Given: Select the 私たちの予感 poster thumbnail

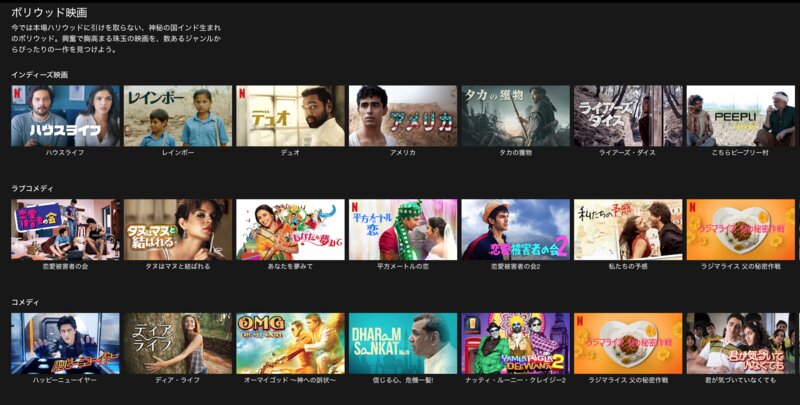Looking at the screenshot, I should tap(628, 230).
